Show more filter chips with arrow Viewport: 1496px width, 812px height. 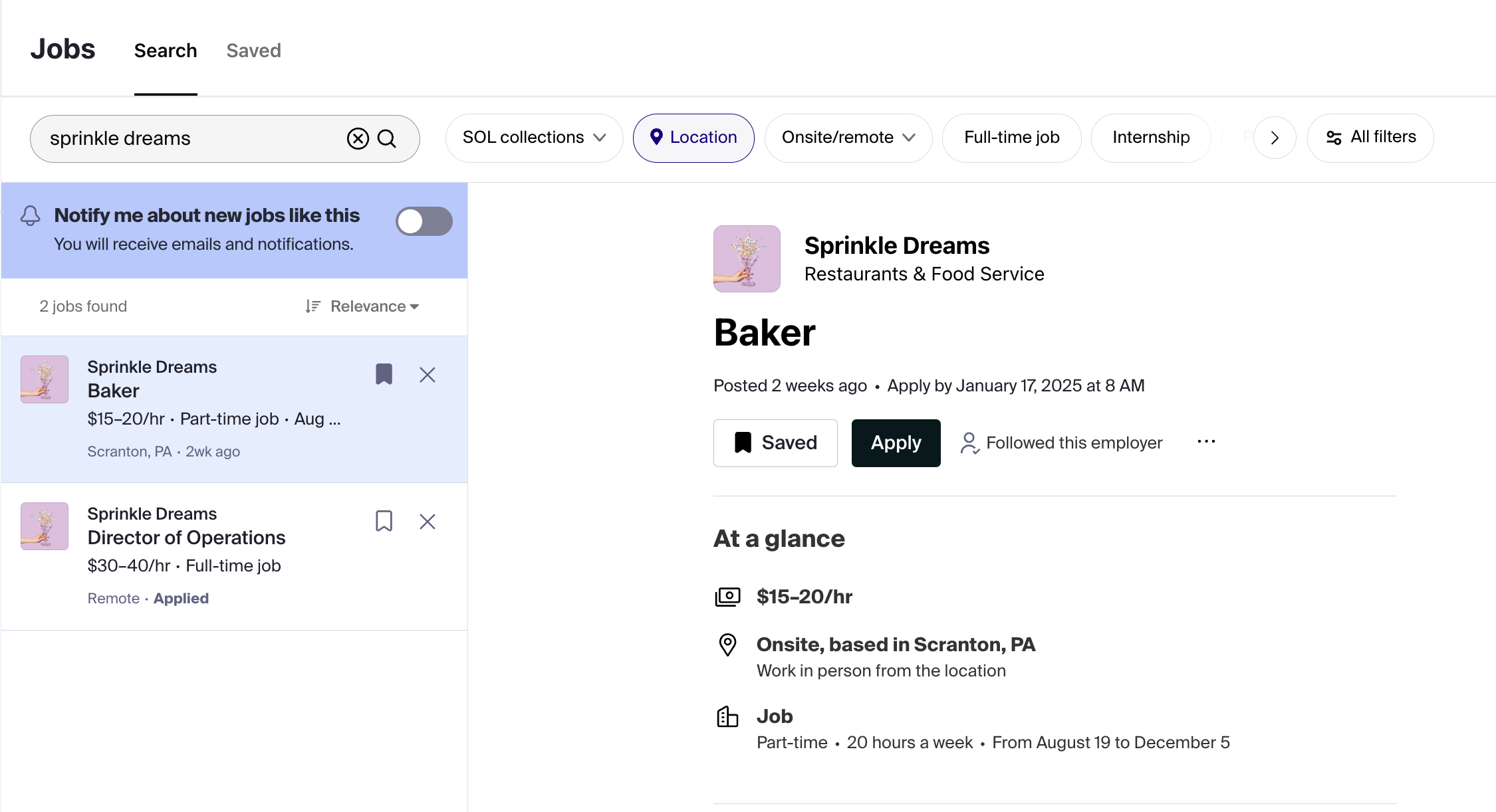click(x=1275, y=138)
